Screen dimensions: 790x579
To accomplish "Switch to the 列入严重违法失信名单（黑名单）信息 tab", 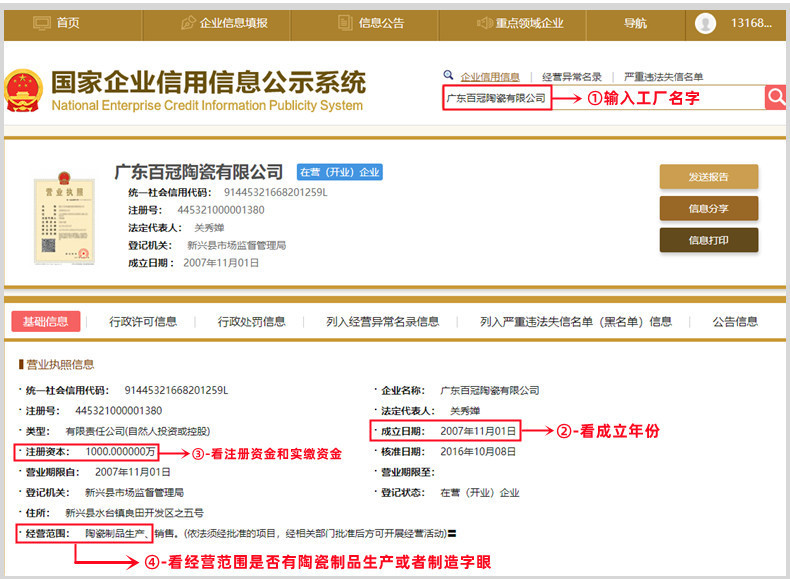I will pos(576,321).
